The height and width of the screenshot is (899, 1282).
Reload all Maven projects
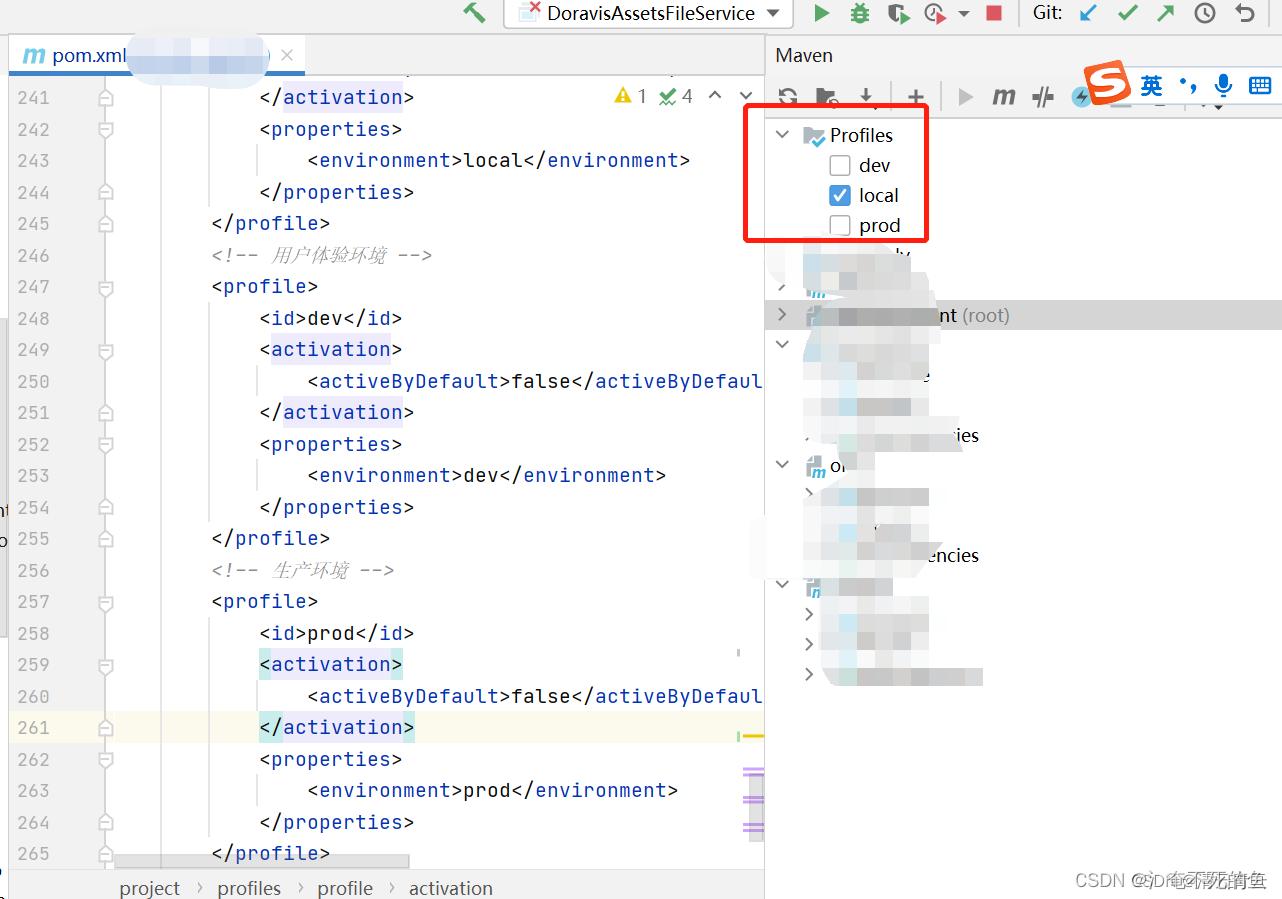(x=788, y=96)
